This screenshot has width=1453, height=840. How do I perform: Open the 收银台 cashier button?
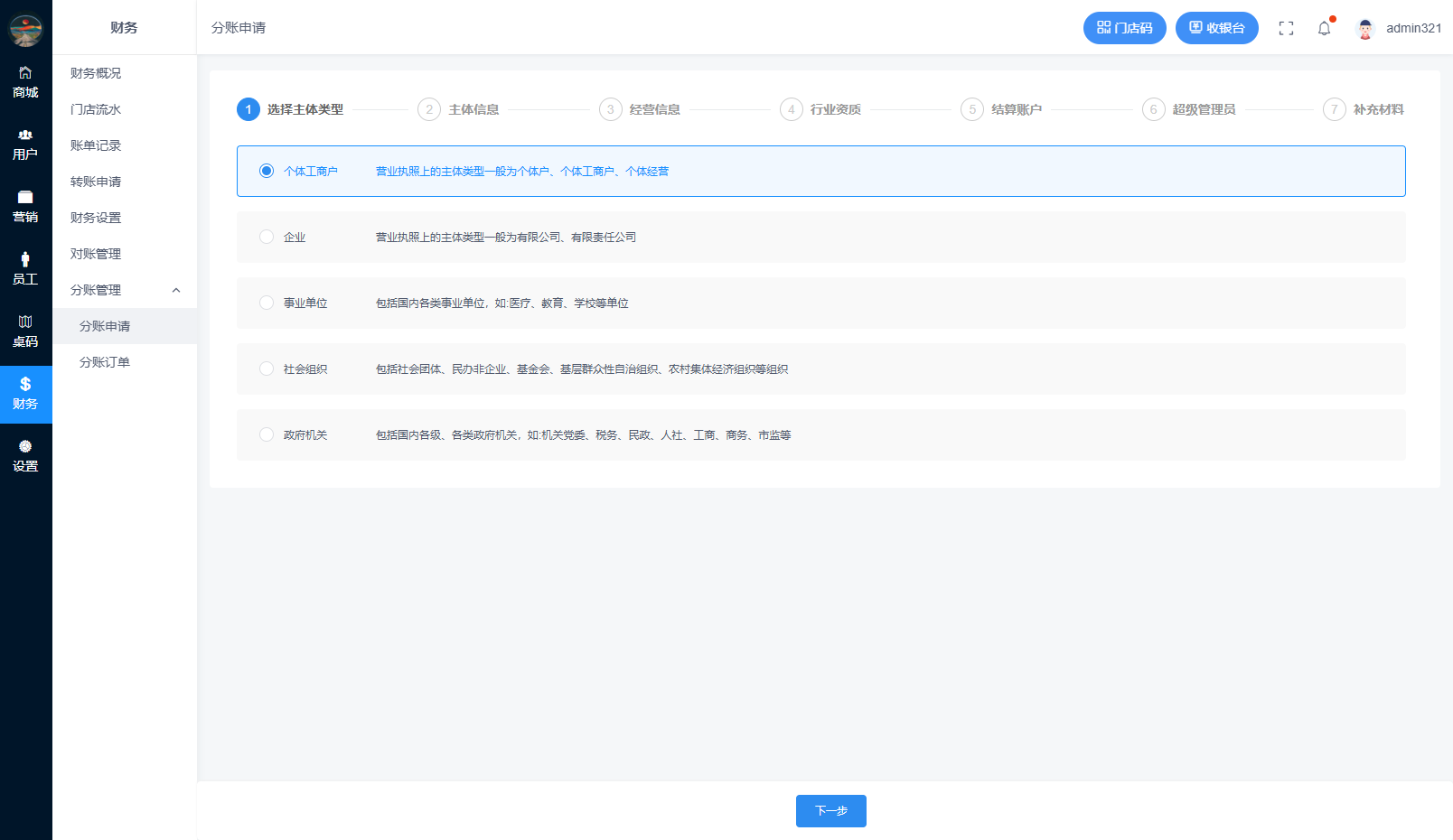1216,28
